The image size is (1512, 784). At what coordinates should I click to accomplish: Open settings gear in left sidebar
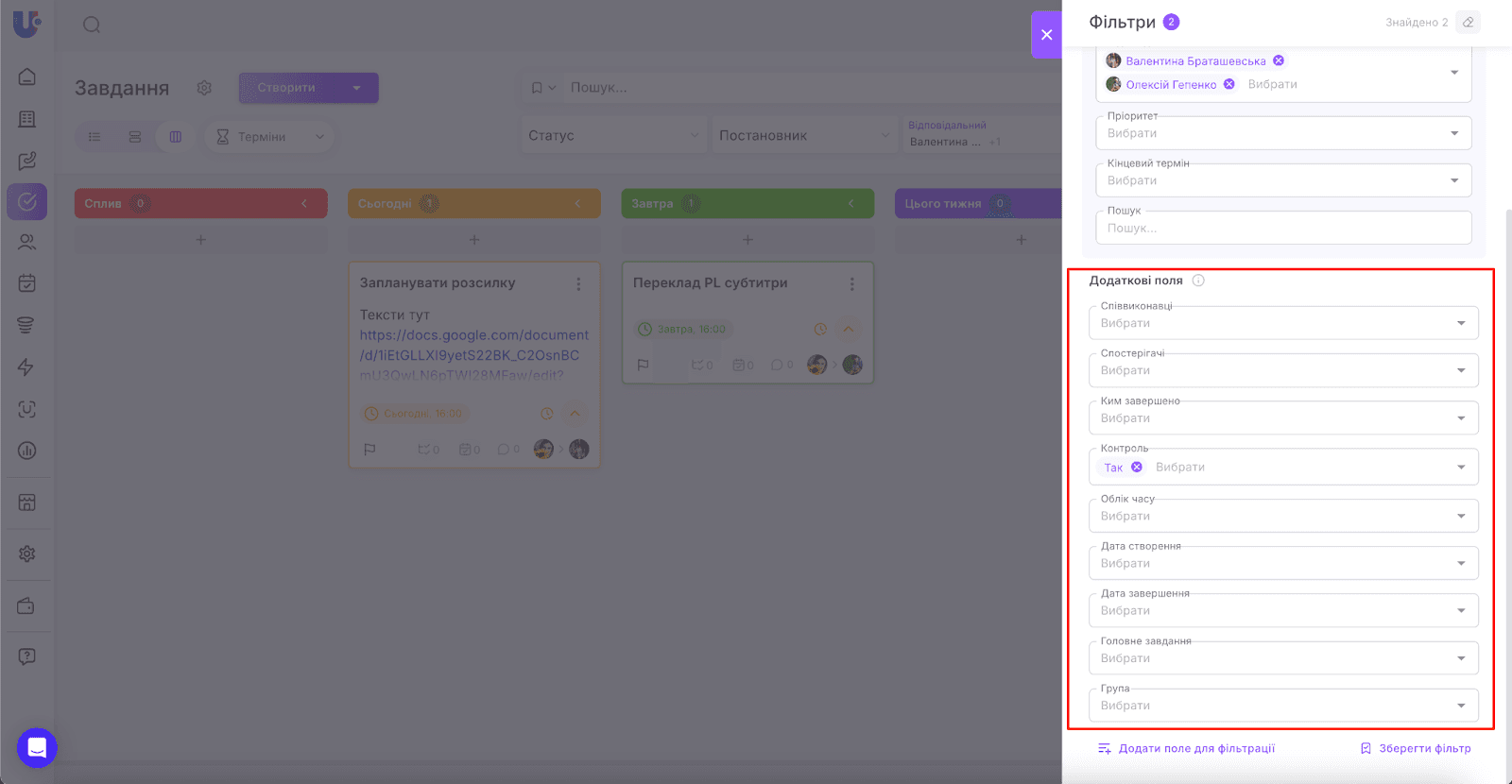[27, 554]
